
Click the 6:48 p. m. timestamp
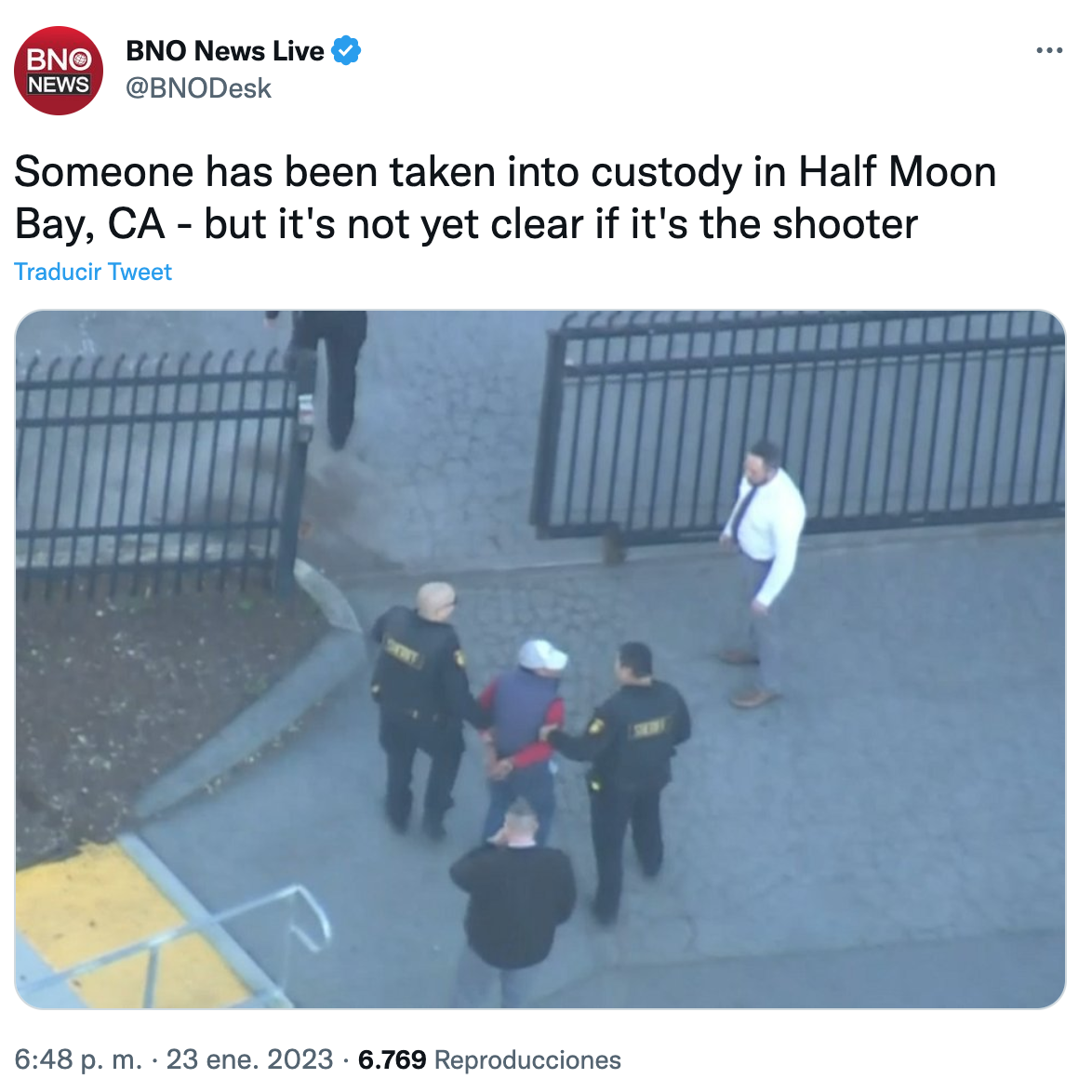pos(78,1059)
